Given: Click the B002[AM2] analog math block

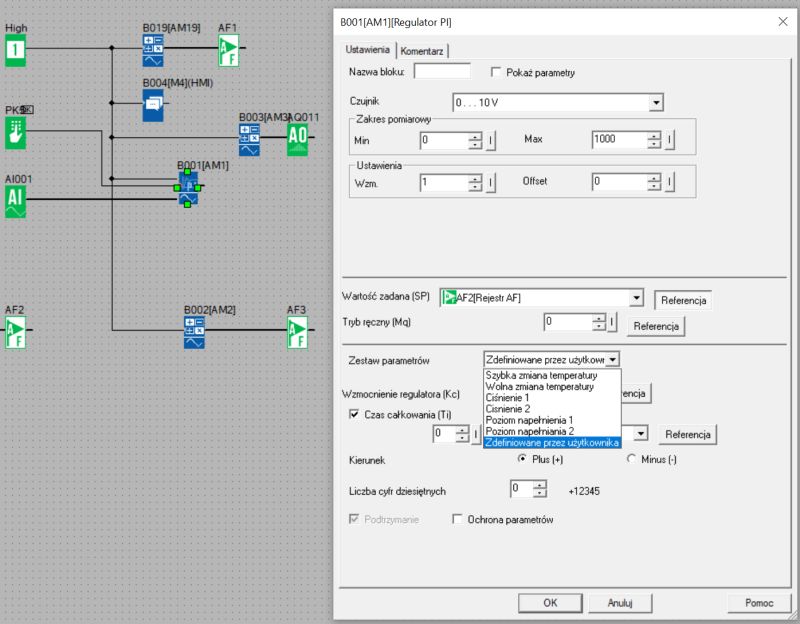Looking at the screenshot, I should [x=194, y=333].
